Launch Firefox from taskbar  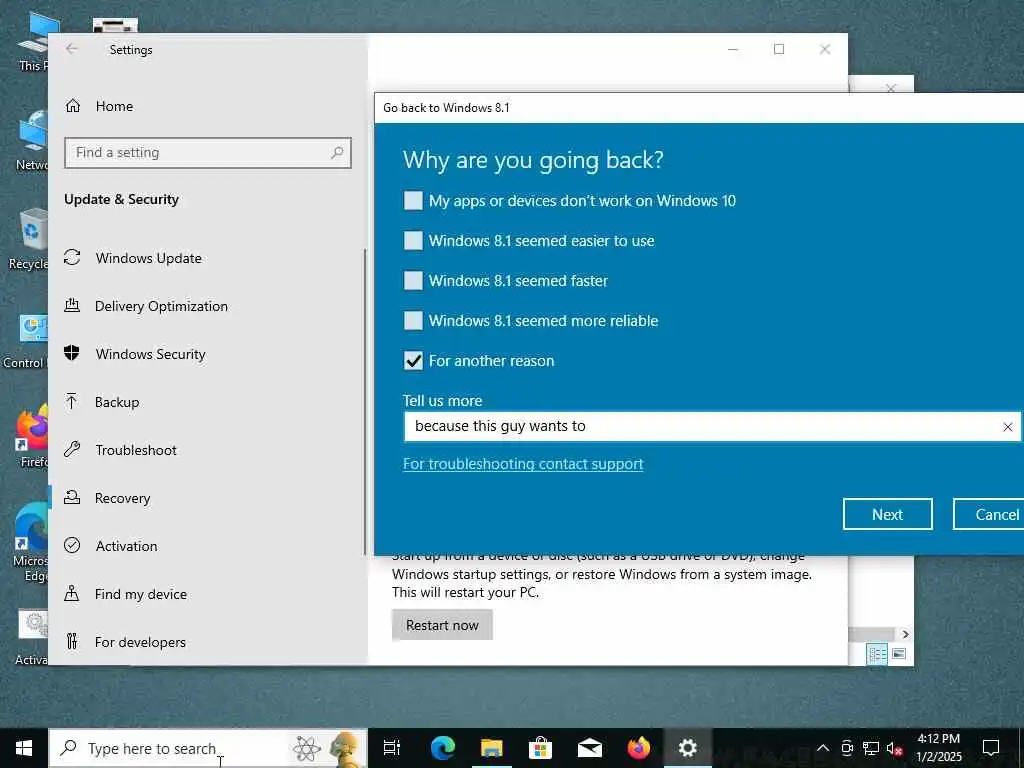[x=639, y=748]
